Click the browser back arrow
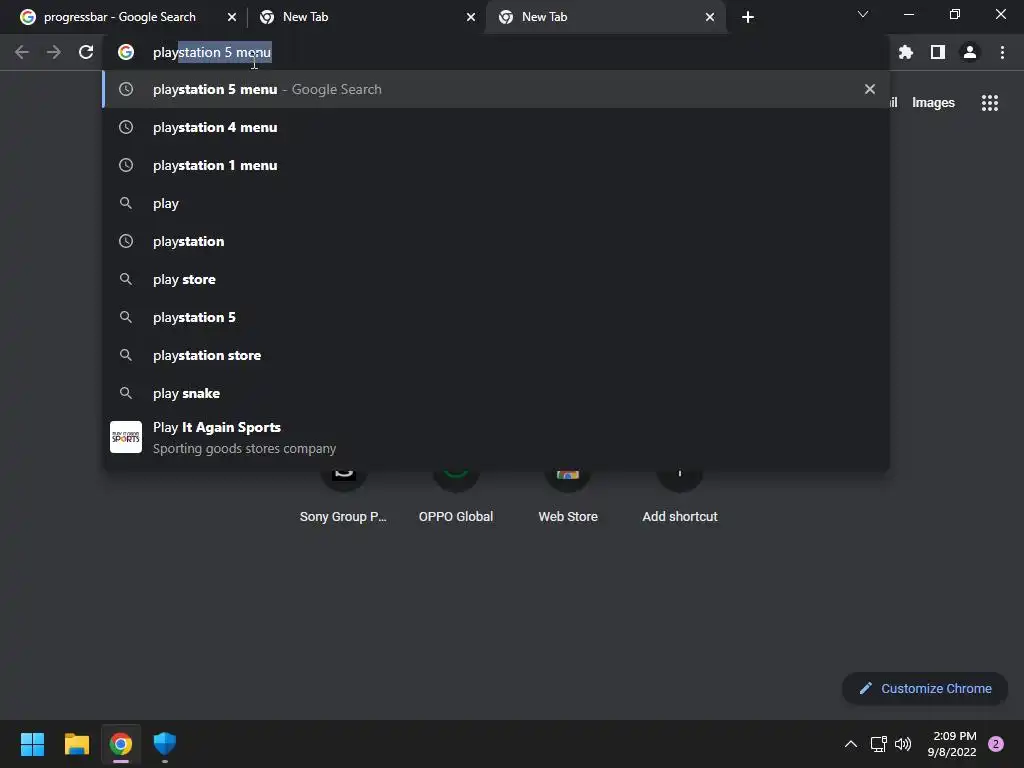Screen dimensions: 1024x768 tap(22, 52)
